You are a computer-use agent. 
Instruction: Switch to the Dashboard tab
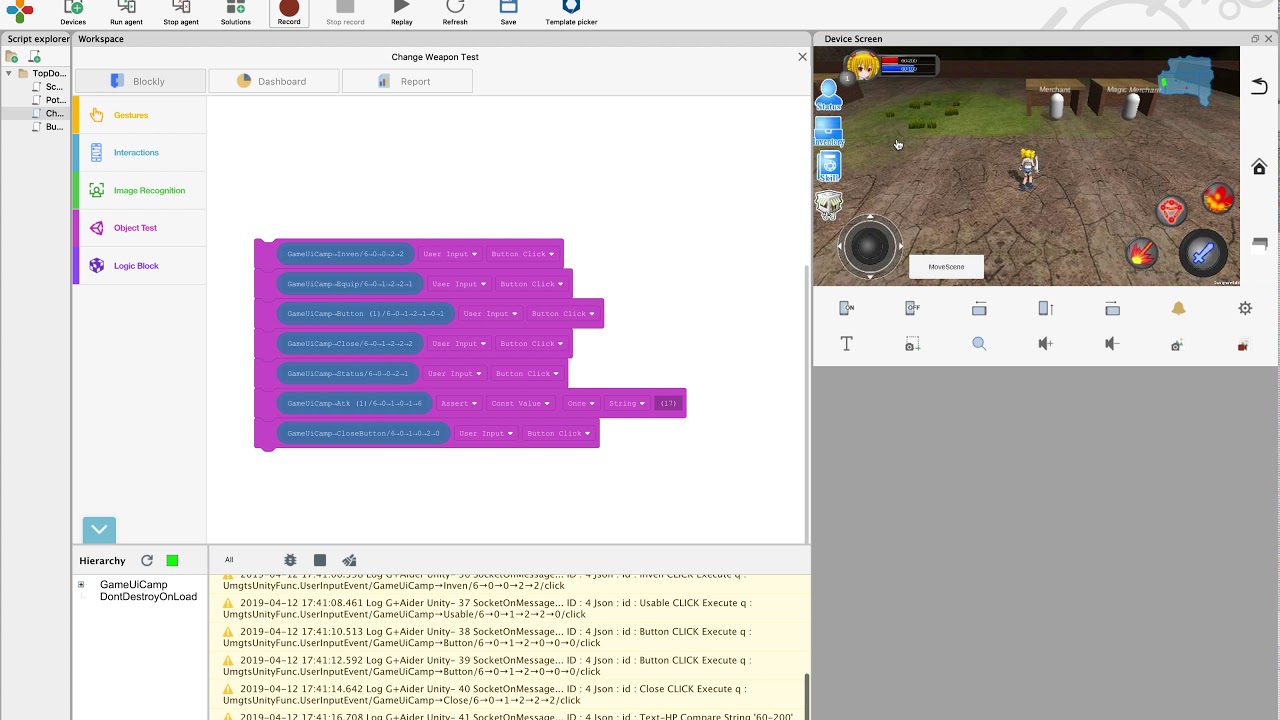[x=273, y=81]
